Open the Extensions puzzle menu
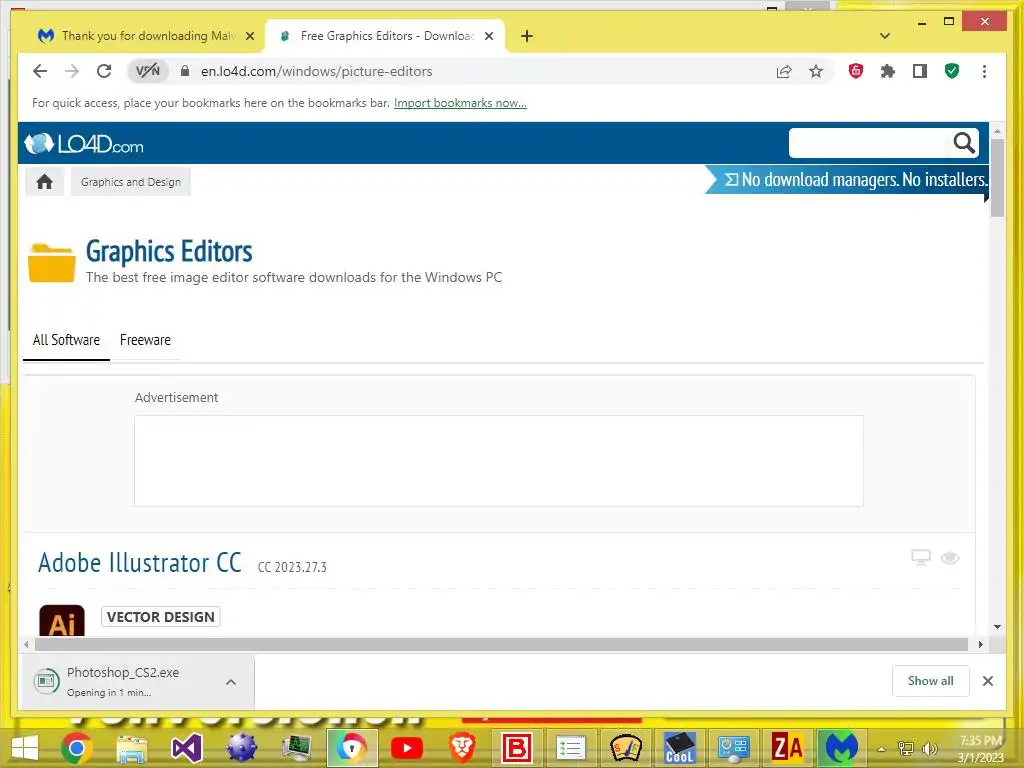The image size is (1024, 768). tap(888, 71)
